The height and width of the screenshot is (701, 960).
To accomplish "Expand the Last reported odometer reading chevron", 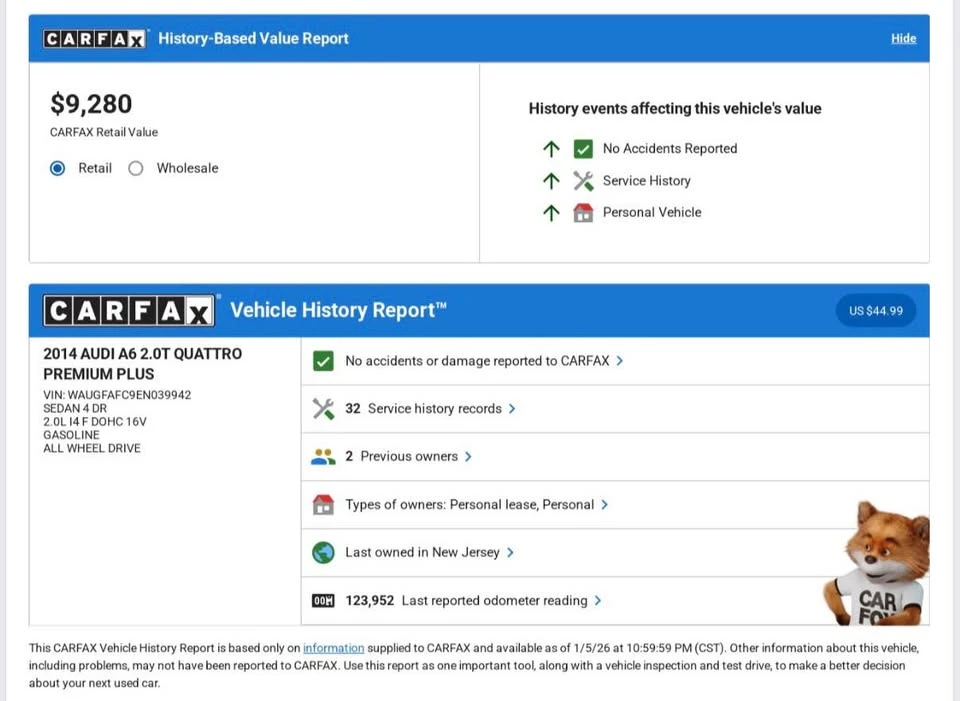I will click(598, 601).
